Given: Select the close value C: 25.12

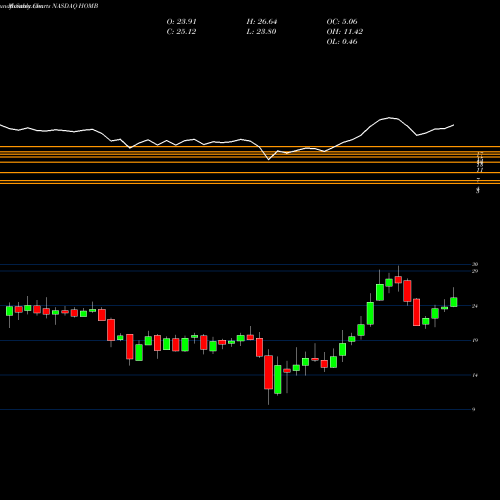Looking at the screenshot, I should click(181, 31).
